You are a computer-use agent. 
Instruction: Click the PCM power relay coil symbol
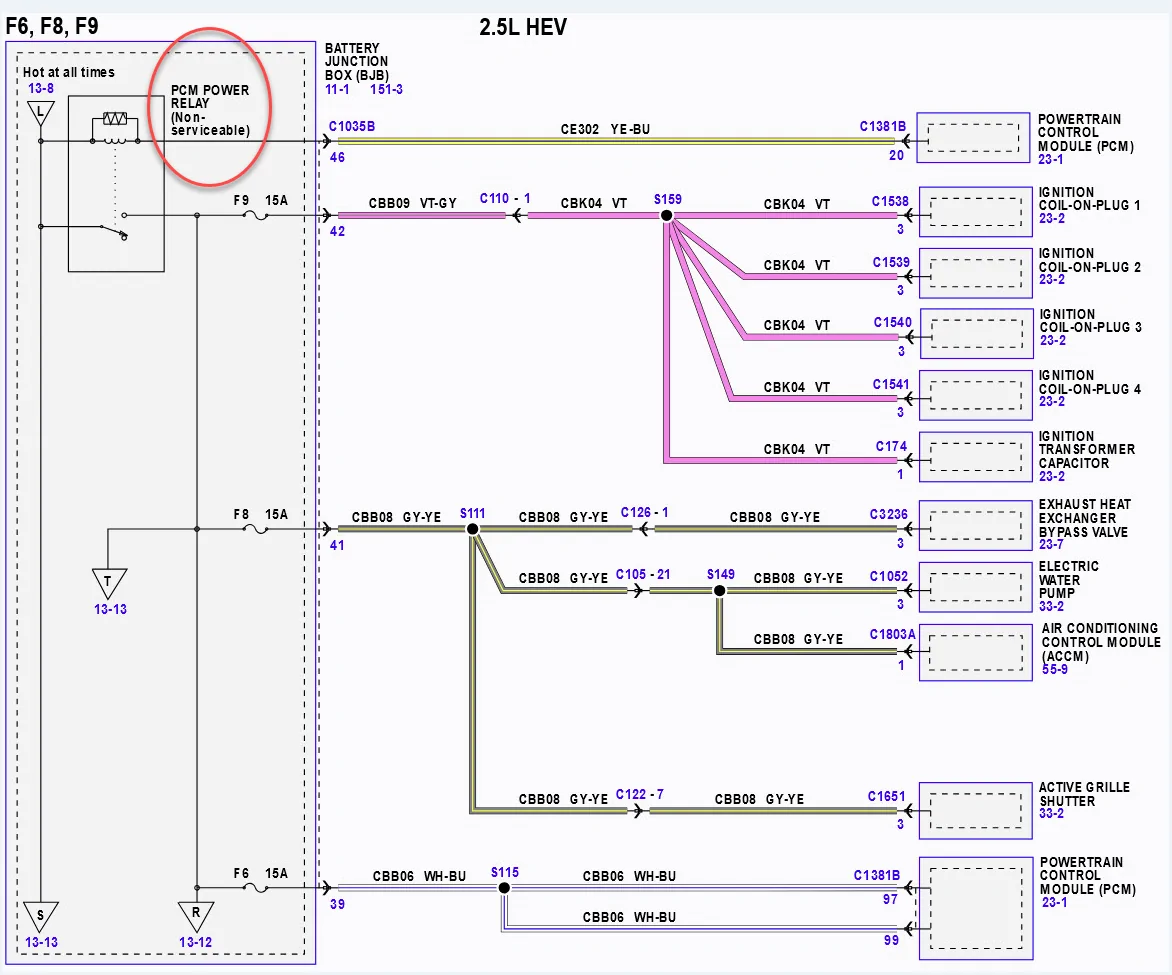[x=115, y=128]
